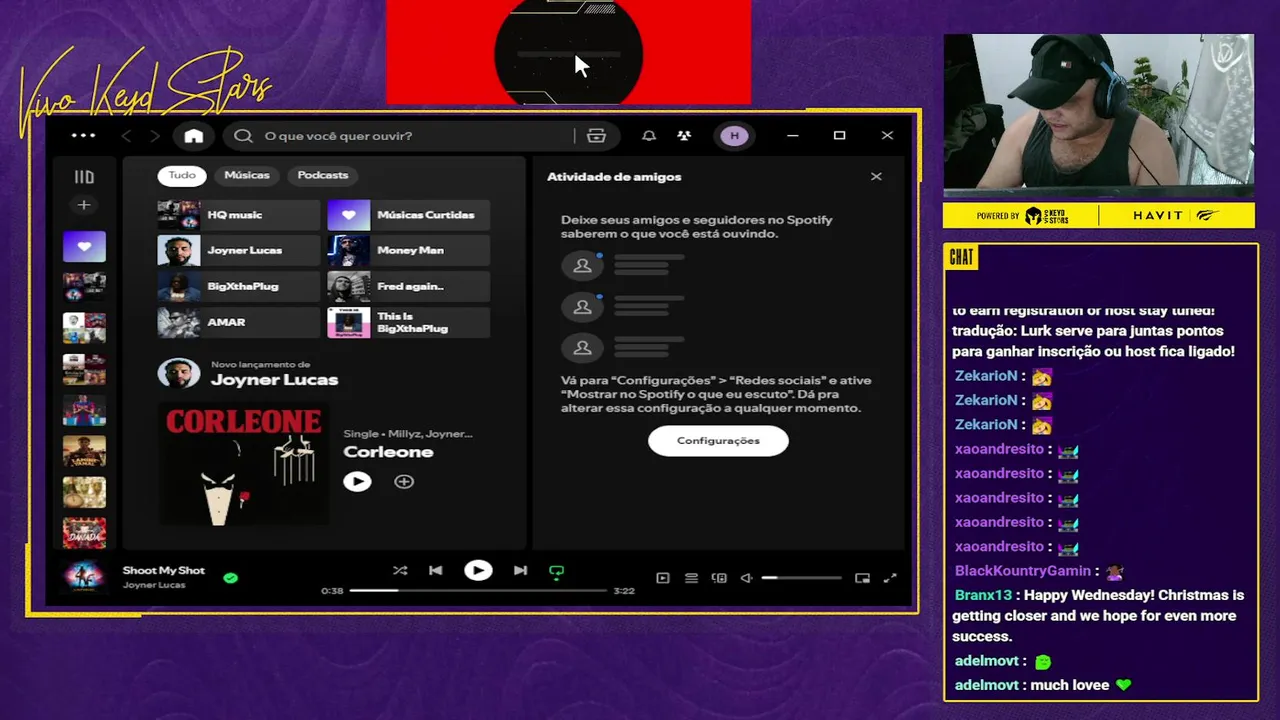
Task: Open notifications bell
Action: (649, 136)
